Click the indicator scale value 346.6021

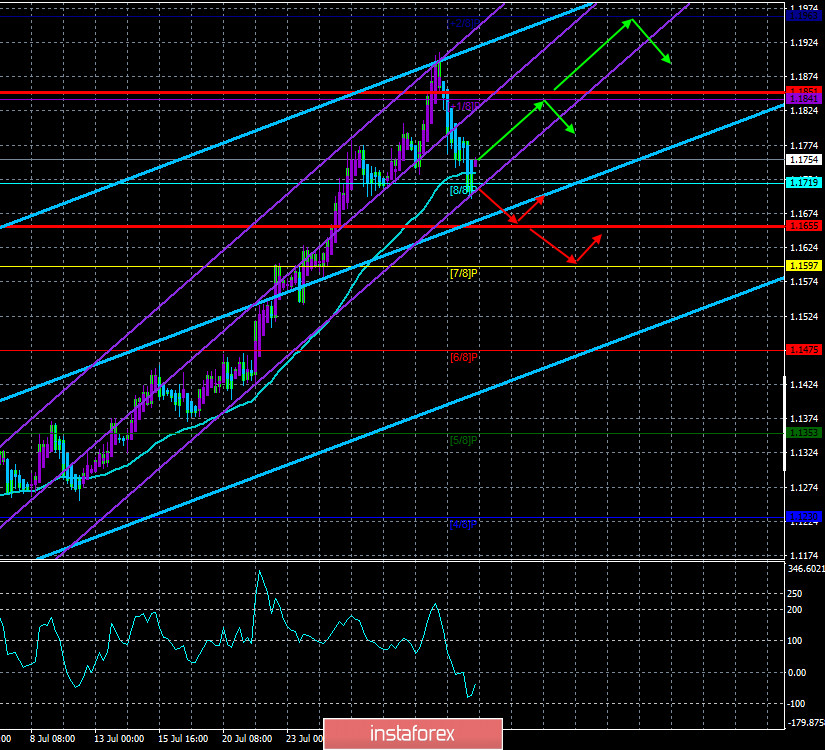[x=803, y=568]
